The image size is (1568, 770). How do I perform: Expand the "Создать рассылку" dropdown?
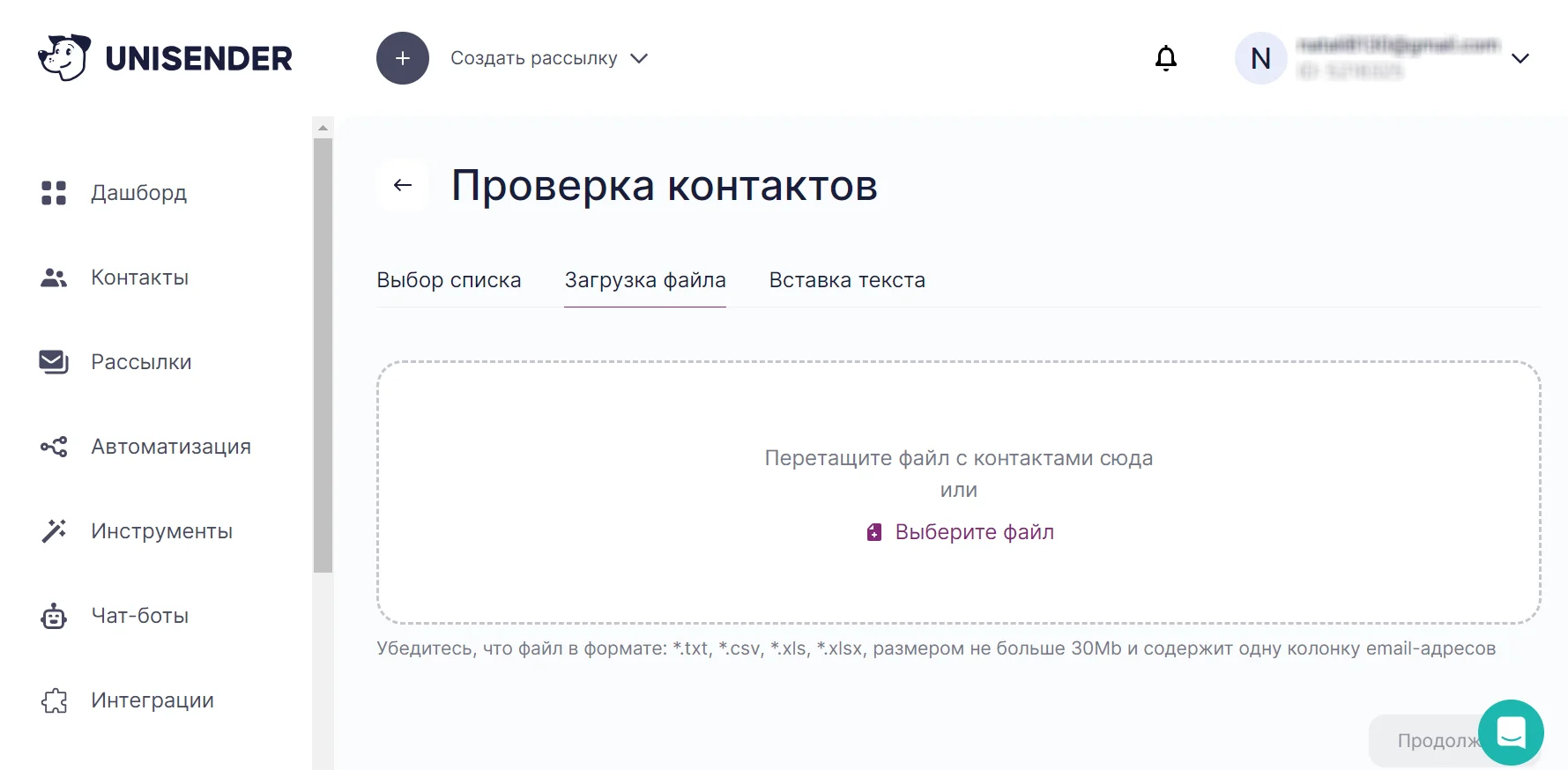coord(639,58)
